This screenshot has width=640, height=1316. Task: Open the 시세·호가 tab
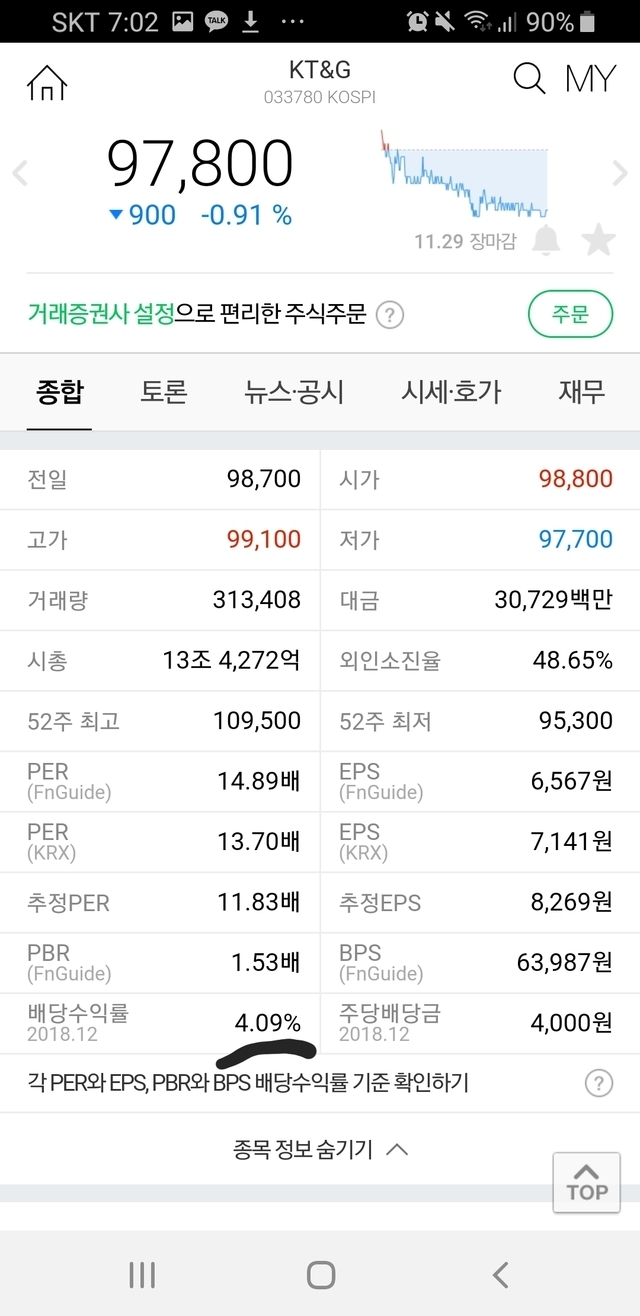[x=451, y=392]
